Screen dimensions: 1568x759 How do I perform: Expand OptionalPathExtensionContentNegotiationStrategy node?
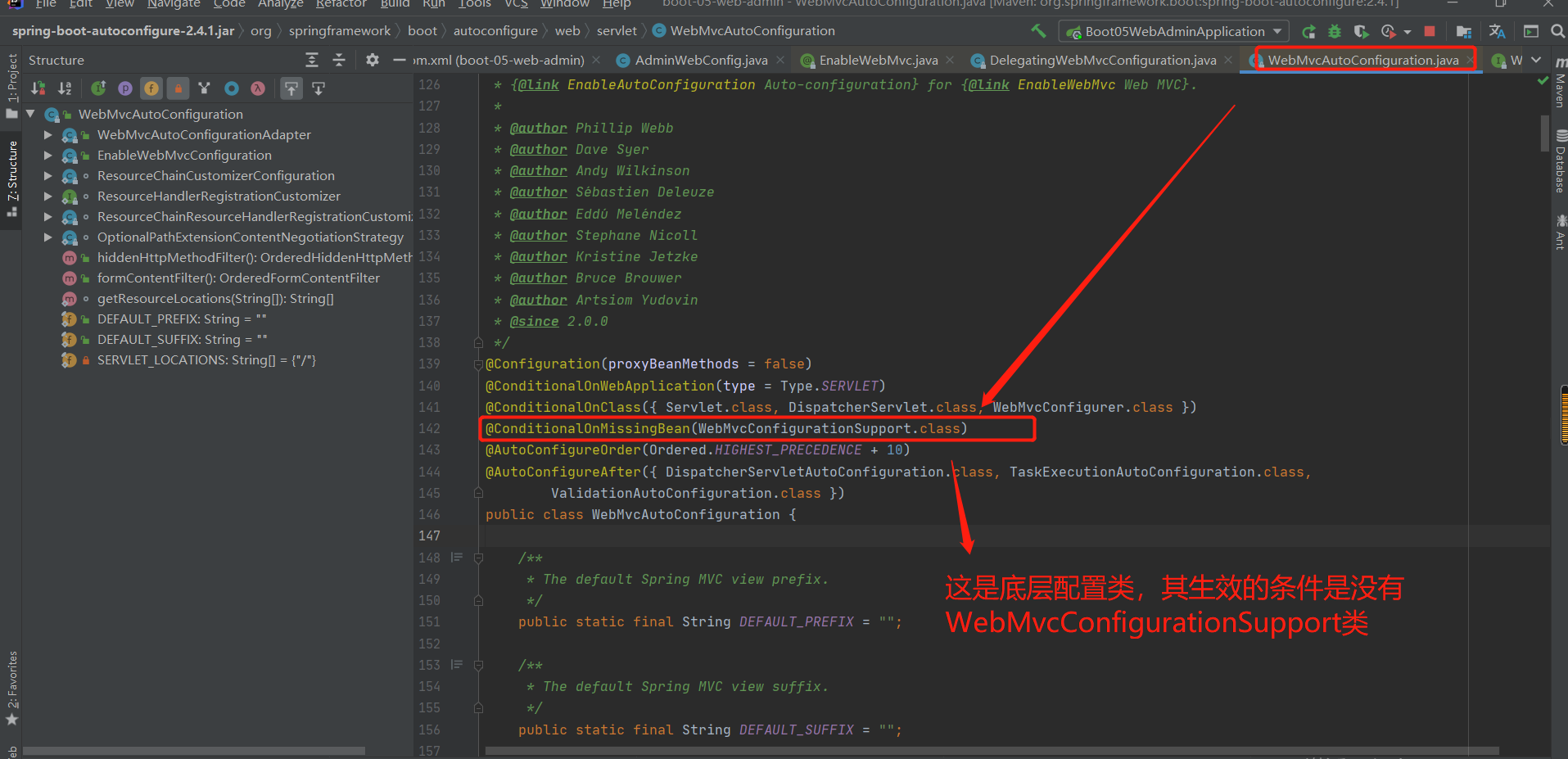coord(47,237)
